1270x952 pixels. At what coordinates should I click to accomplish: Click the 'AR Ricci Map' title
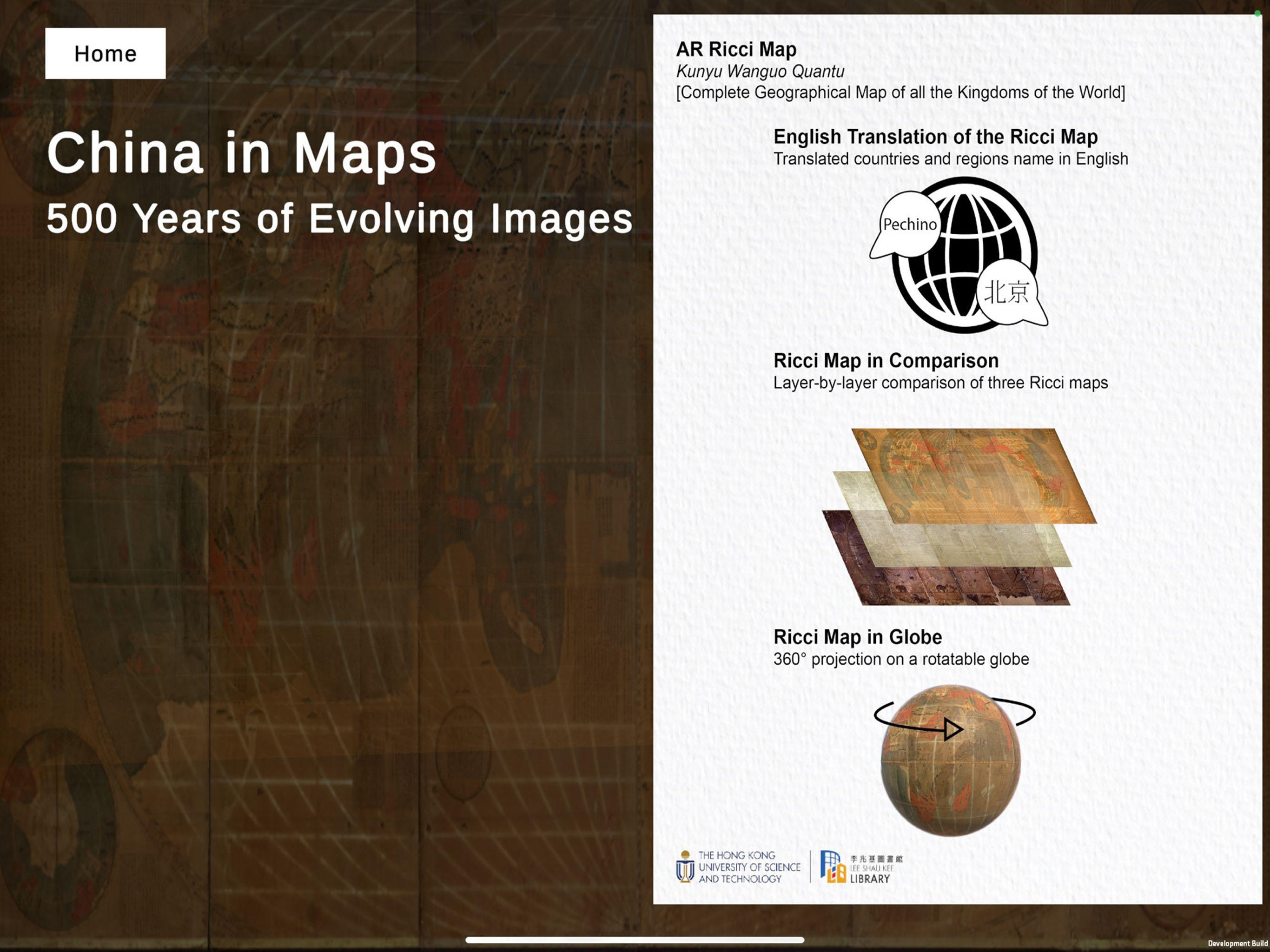pos(736,49)
